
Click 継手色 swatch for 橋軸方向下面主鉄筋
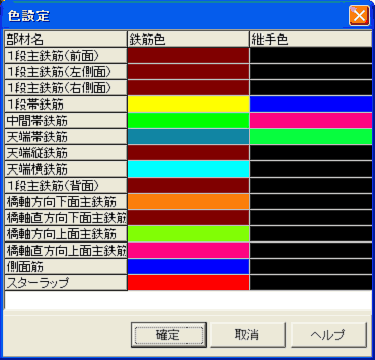[311, 202]
